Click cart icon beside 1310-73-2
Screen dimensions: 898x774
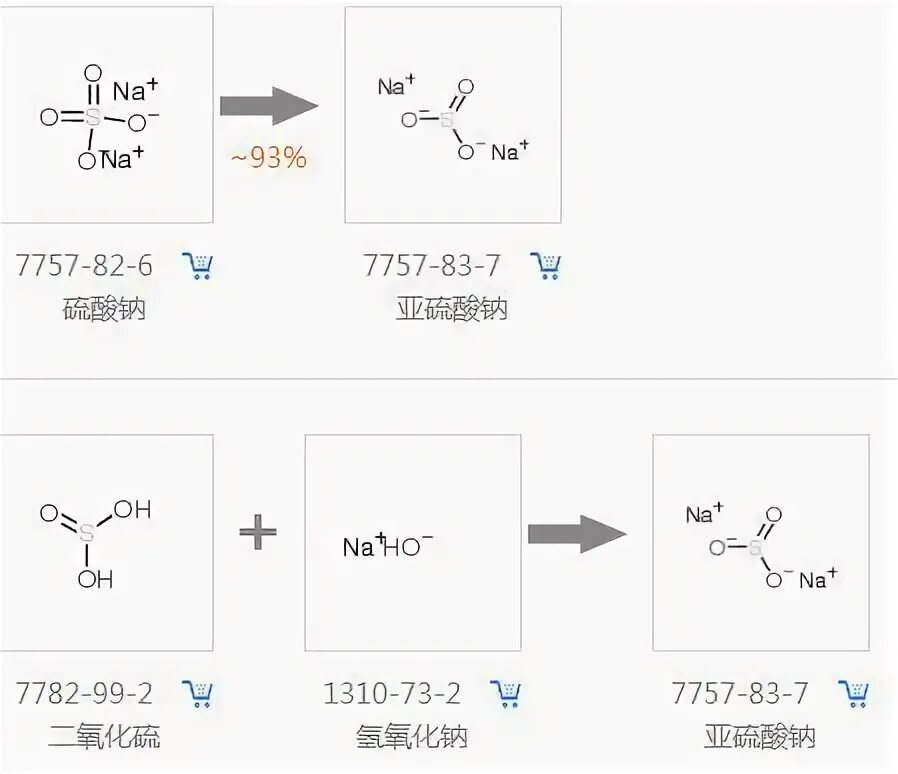506,693
